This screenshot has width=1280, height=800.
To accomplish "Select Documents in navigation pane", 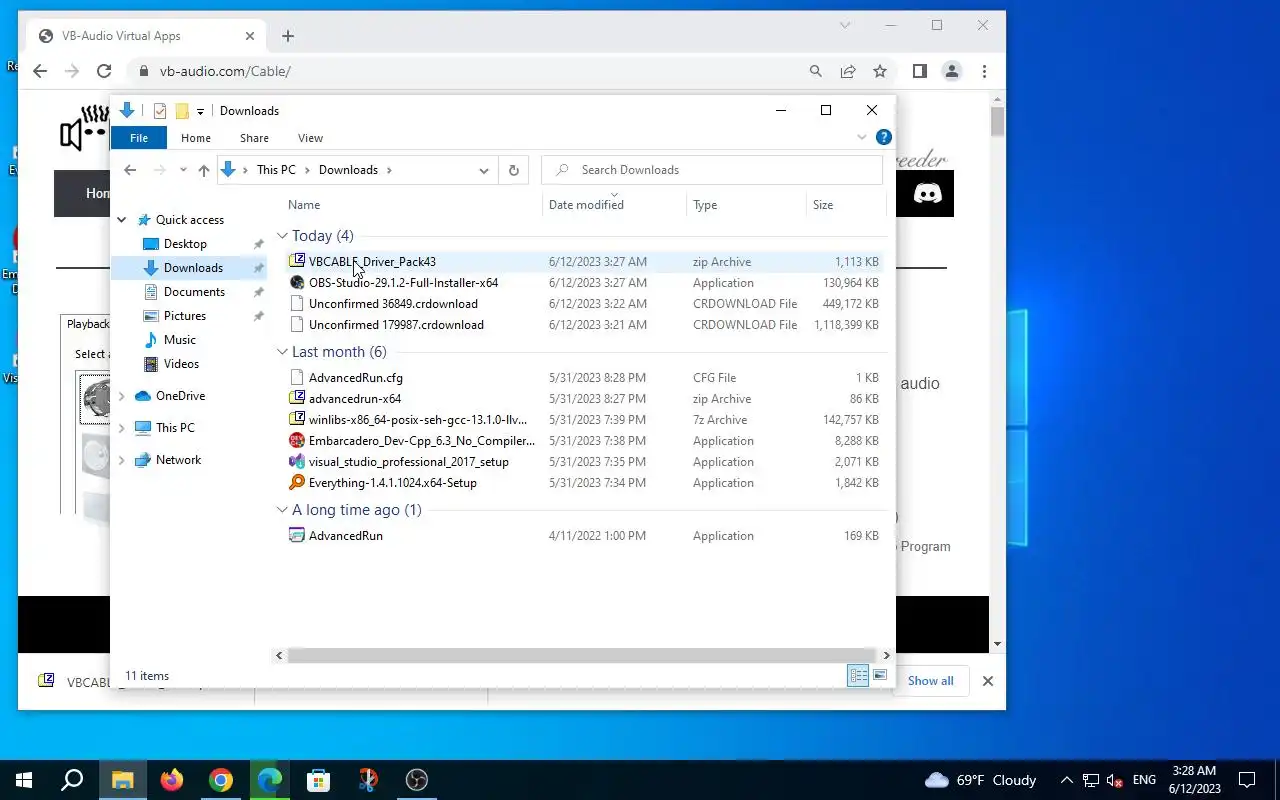I will click(x=194, y=292).
